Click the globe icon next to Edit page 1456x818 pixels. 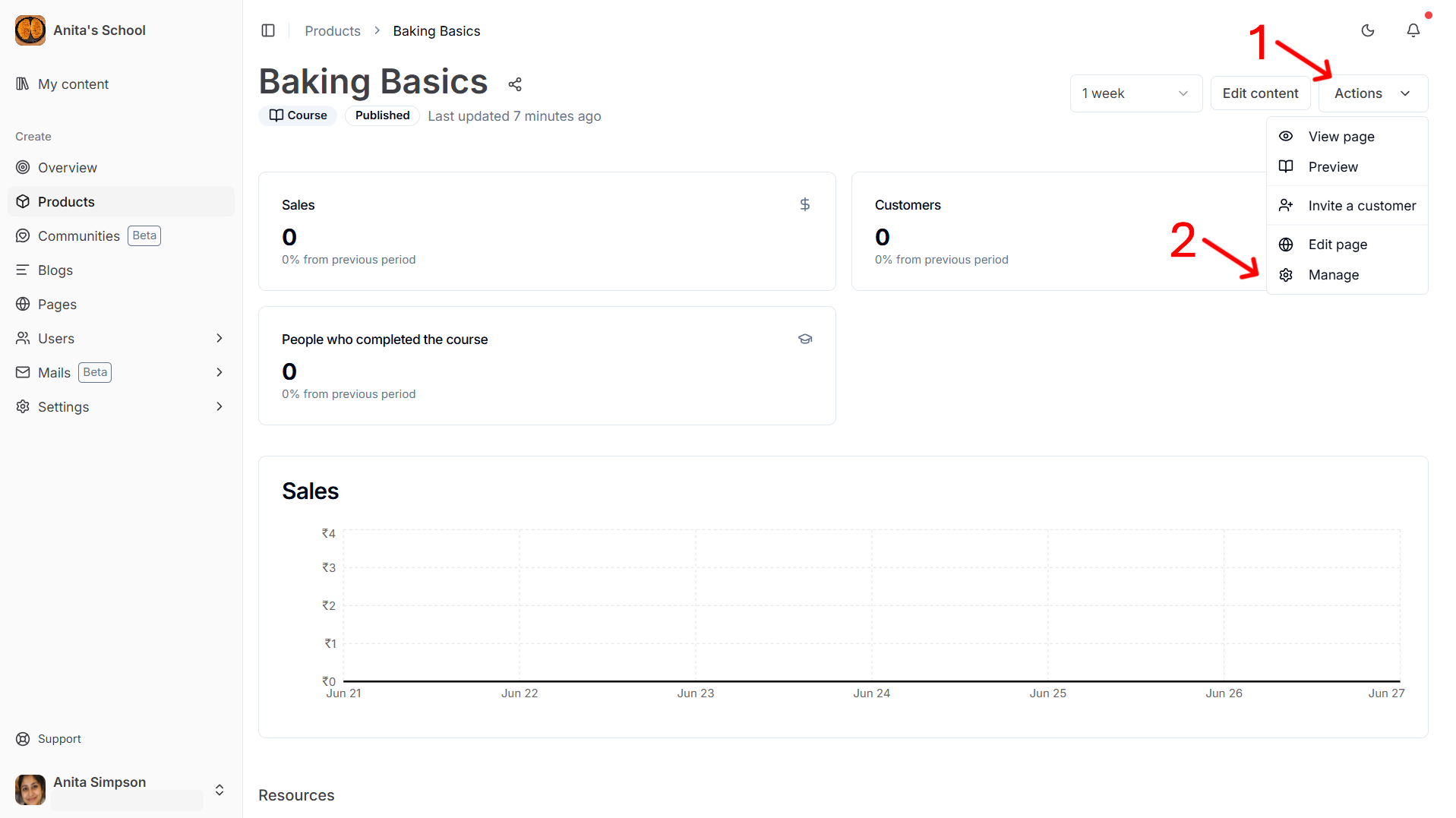(x=1286, y=245)
